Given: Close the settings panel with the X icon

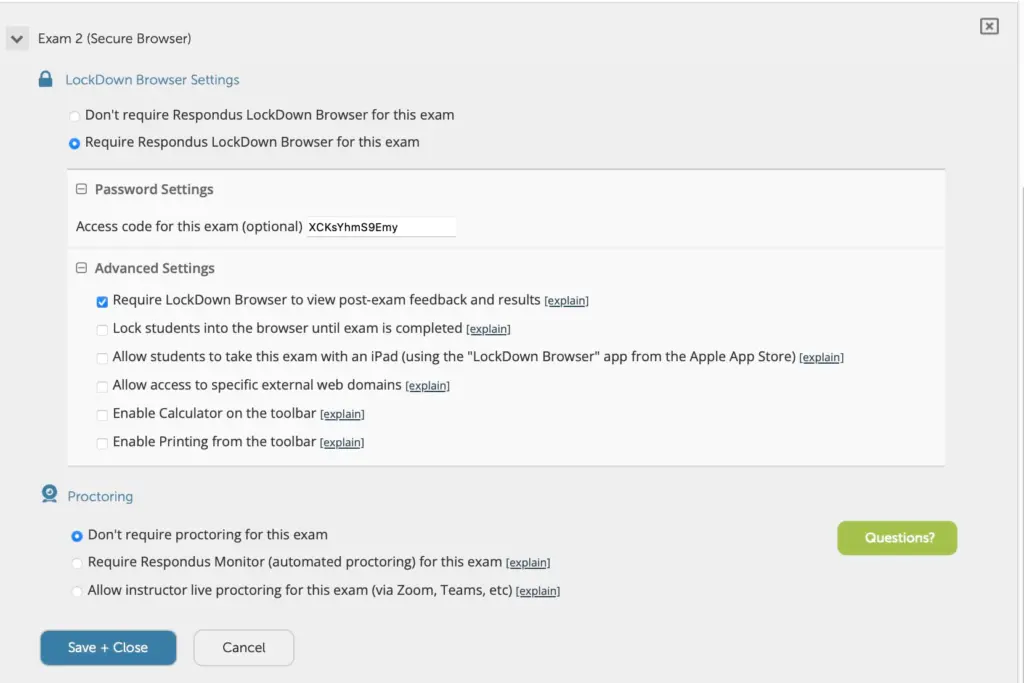Looking at the screenshot, I should [989, 26].
